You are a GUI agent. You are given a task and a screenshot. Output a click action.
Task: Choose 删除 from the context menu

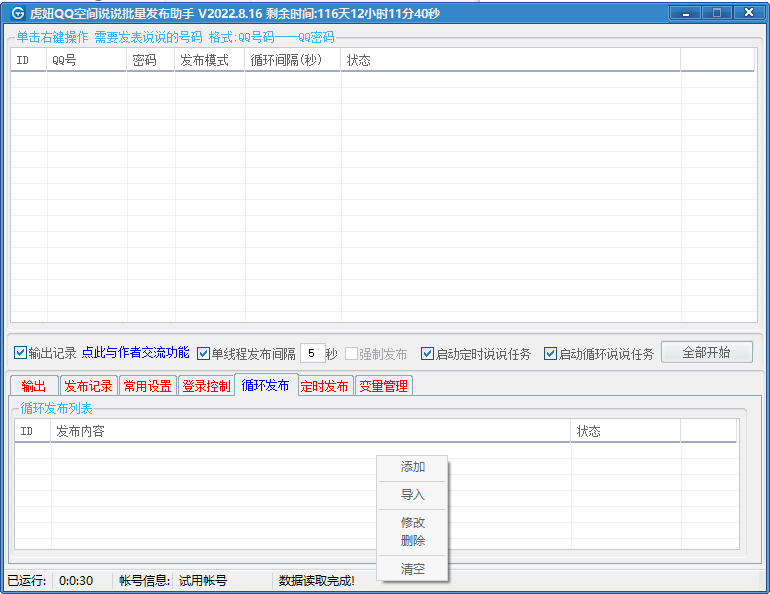click(412, 540)
